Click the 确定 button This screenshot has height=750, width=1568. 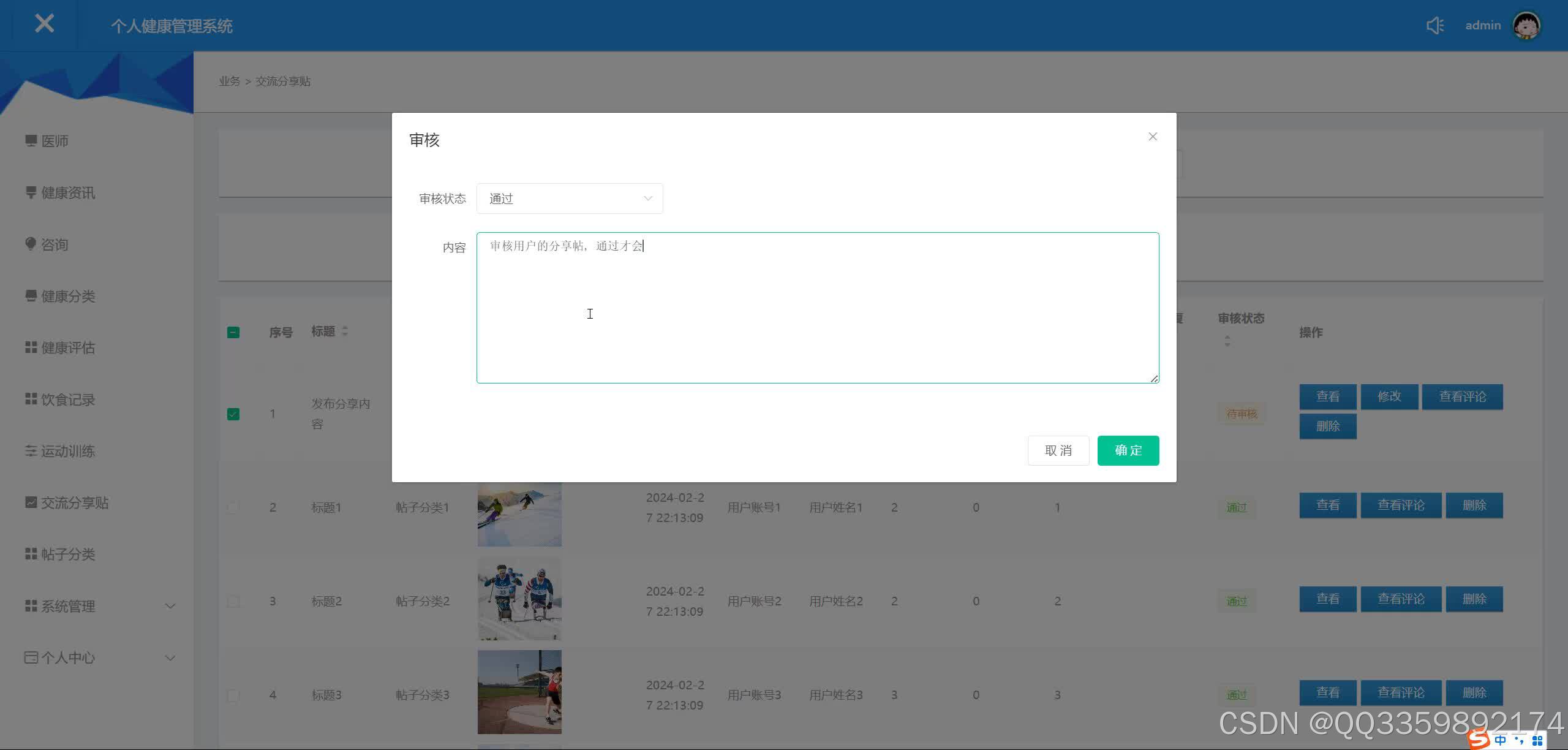[1128, 450]
